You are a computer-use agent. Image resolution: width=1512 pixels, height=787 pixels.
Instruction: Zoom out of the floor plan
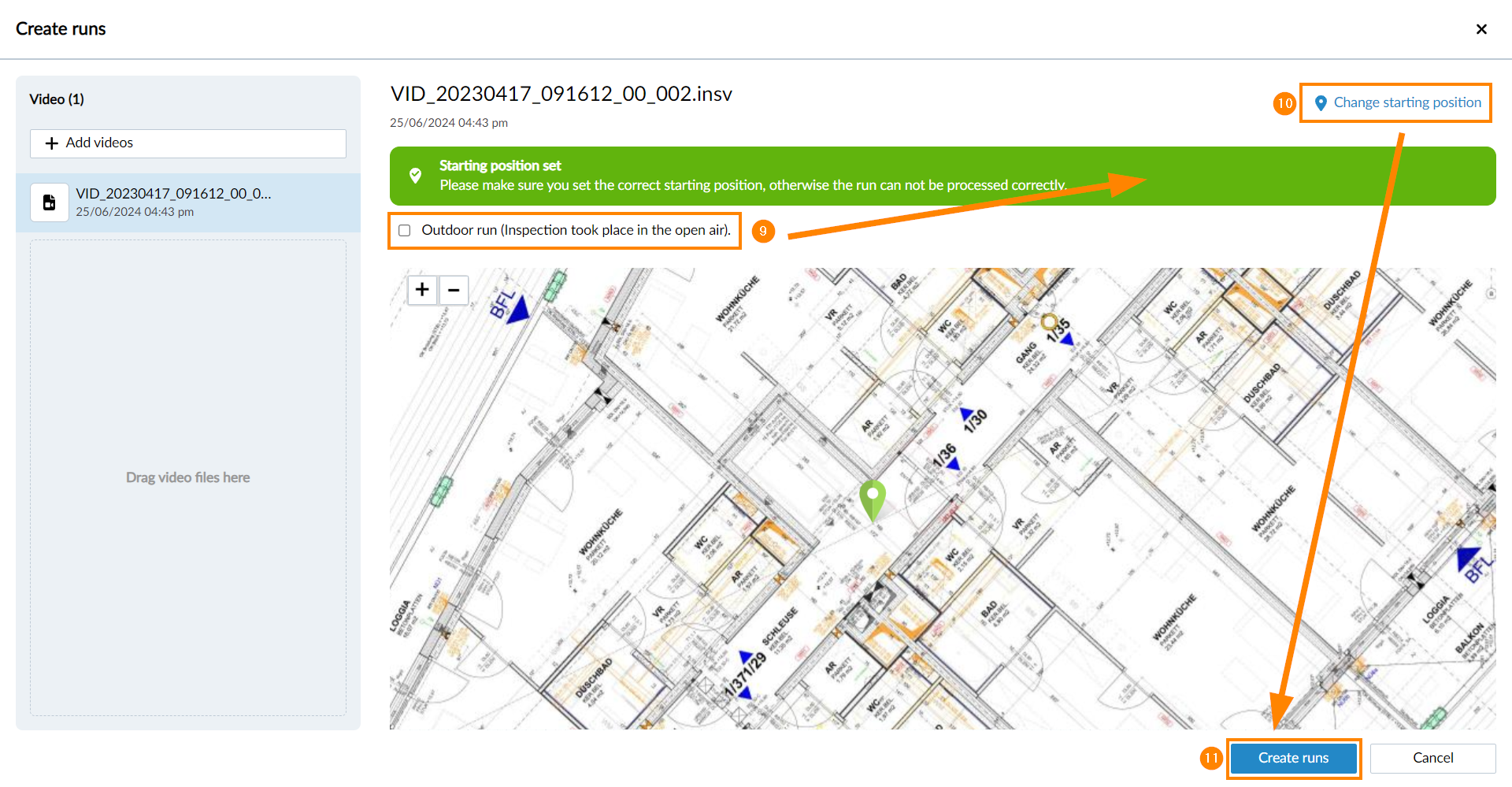454,290
